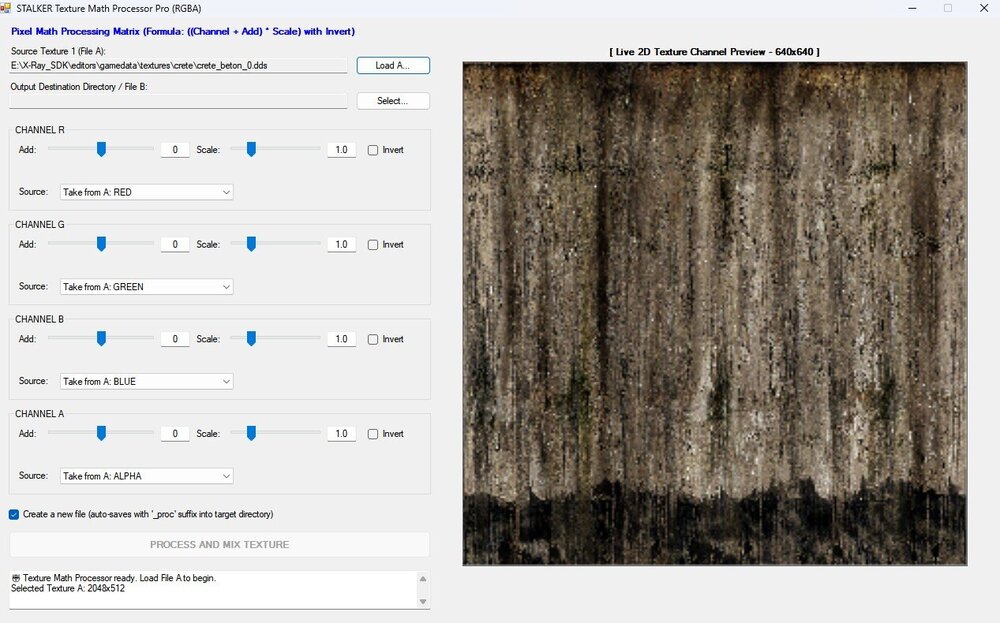Click the app icon in title bar
The image size is (1000, 623).
coord(6,8)
